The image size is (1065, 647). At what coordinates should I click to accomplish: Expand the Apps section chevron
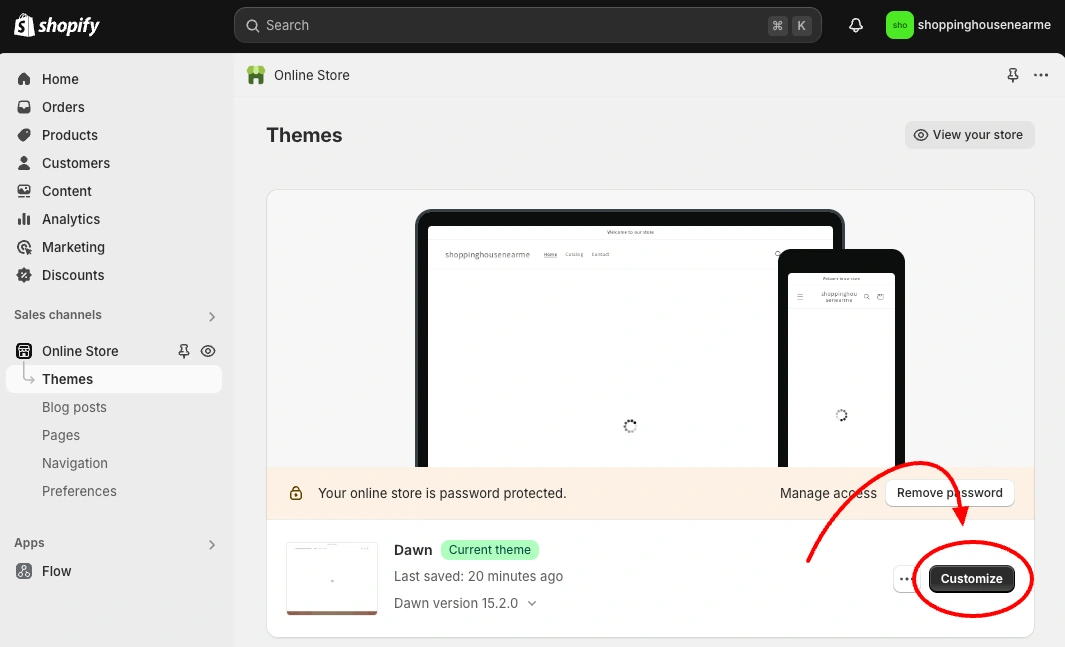(x=212, y=544)
